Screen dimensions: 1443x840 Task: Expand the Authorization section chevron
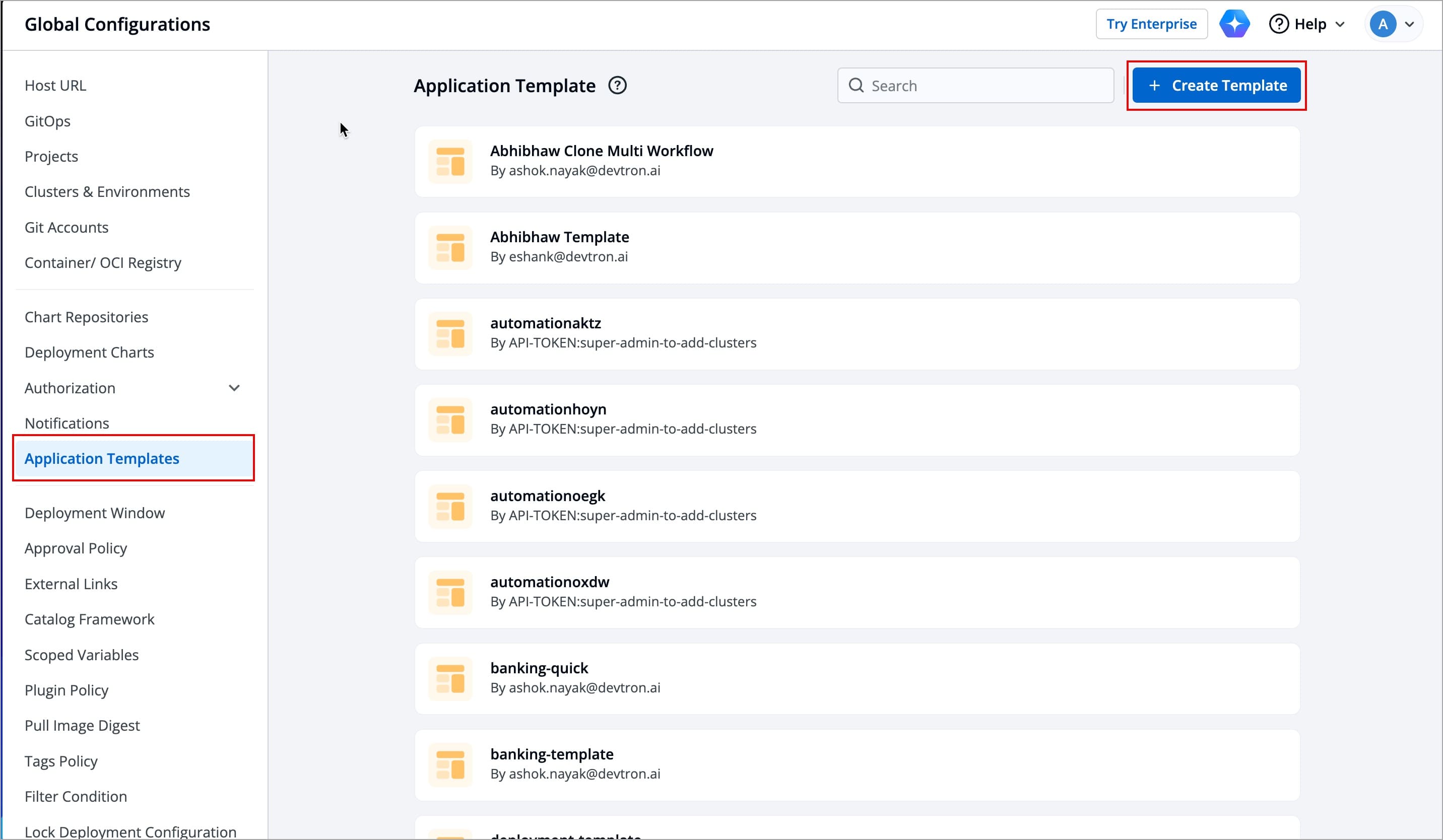[x=234, y=387]
